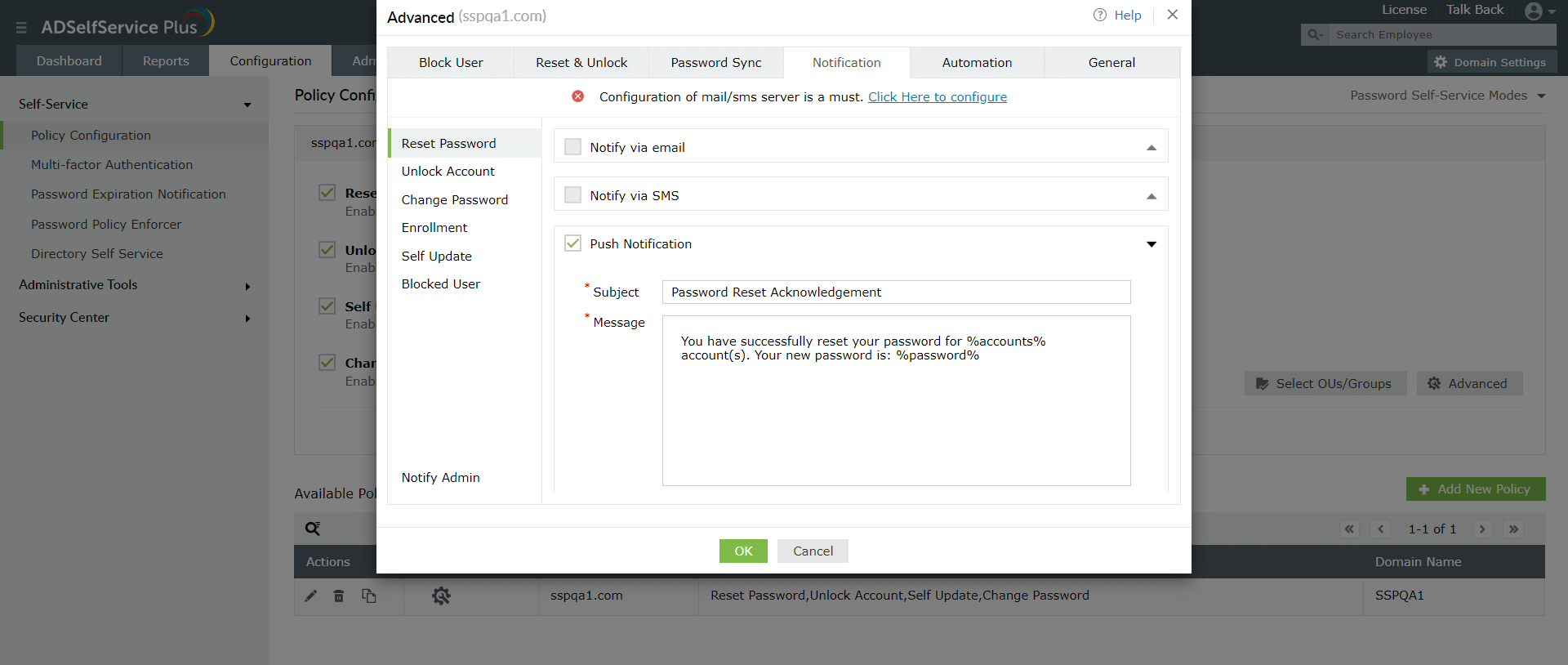Click the edit pencil icon for sspqa1.com

311,596
